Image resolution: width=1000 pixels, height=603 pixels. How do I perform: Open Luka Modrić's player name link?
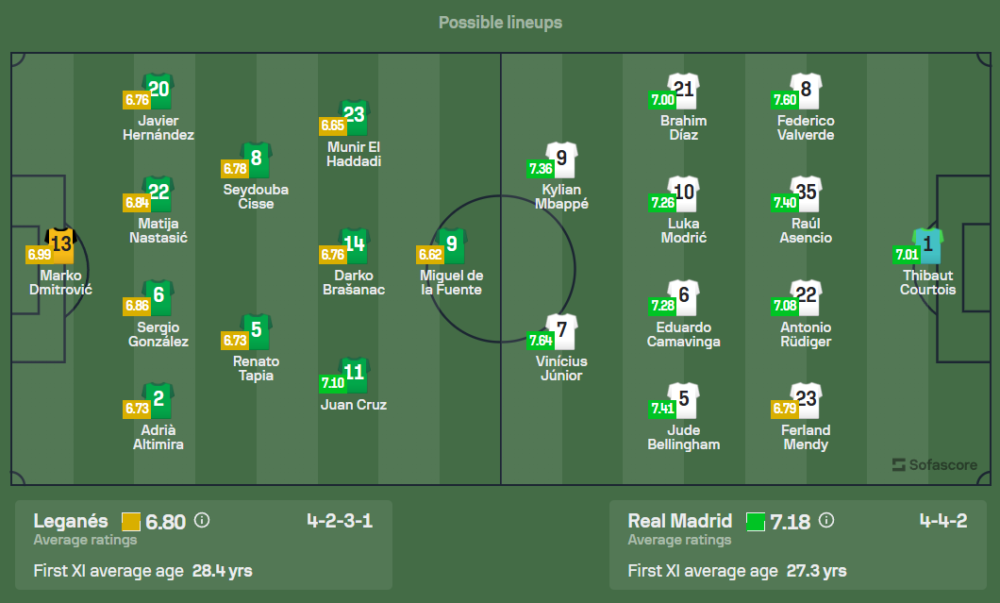(683, 230)
